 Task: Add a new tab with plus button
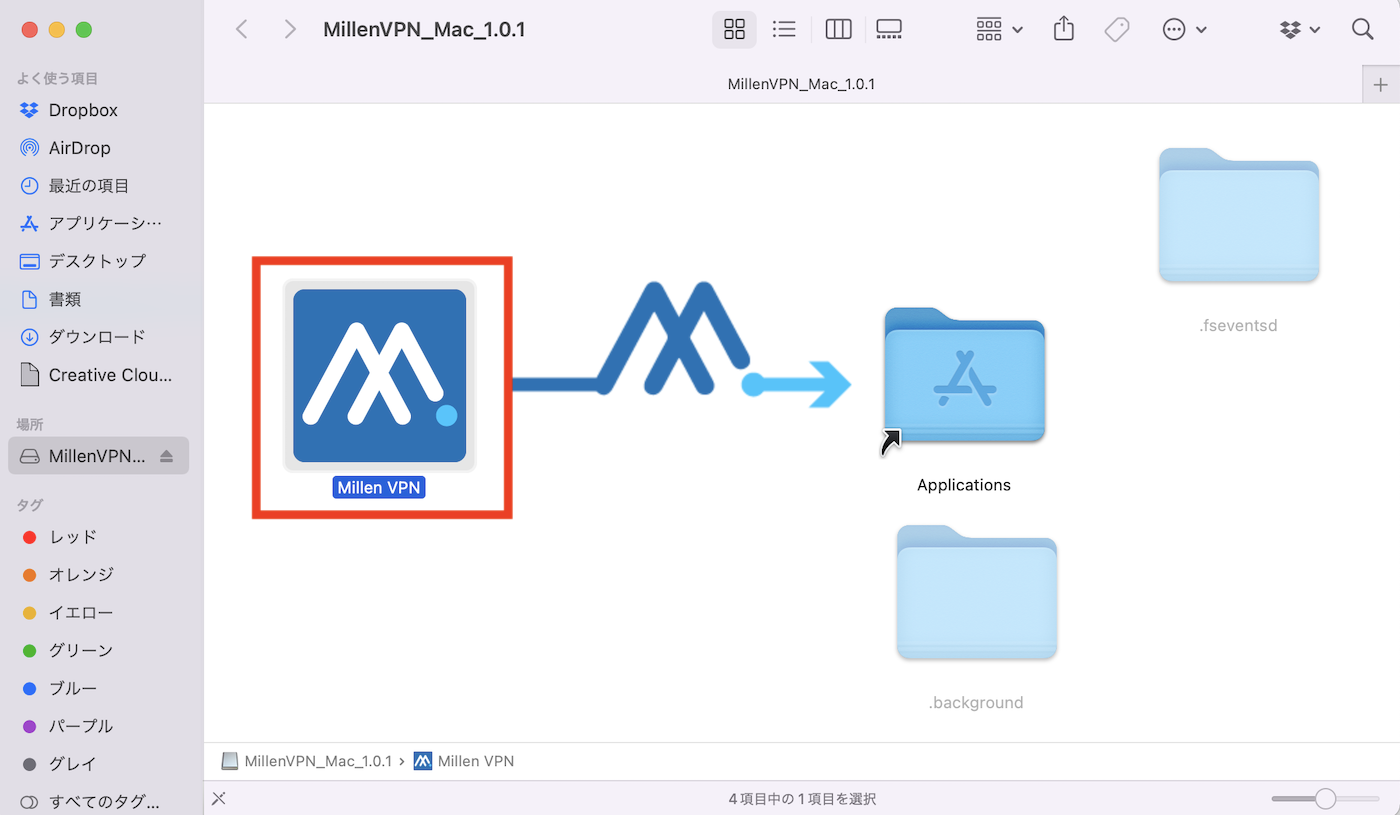(1381, 85)
